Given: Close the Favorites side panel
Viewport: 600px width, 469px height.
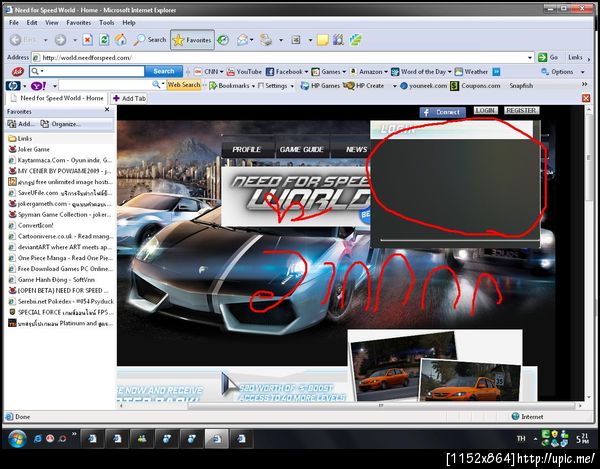Looking at the screenshot, I should point(107,110).
